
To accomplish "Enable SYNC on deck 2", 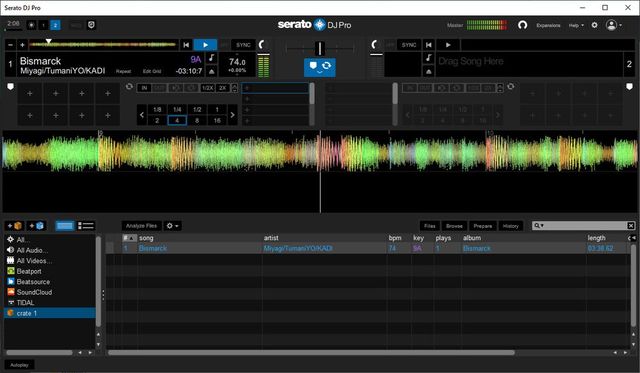I will coord(409,45).
